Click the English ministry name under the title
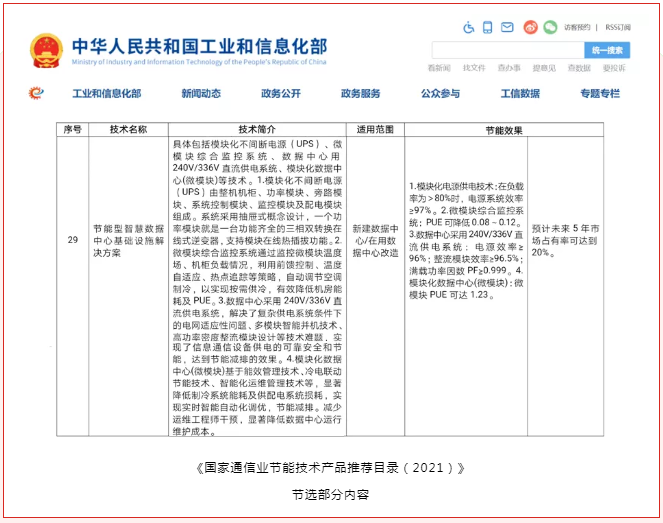This screenshot has width=663, height=523. (x=199, y=62)
